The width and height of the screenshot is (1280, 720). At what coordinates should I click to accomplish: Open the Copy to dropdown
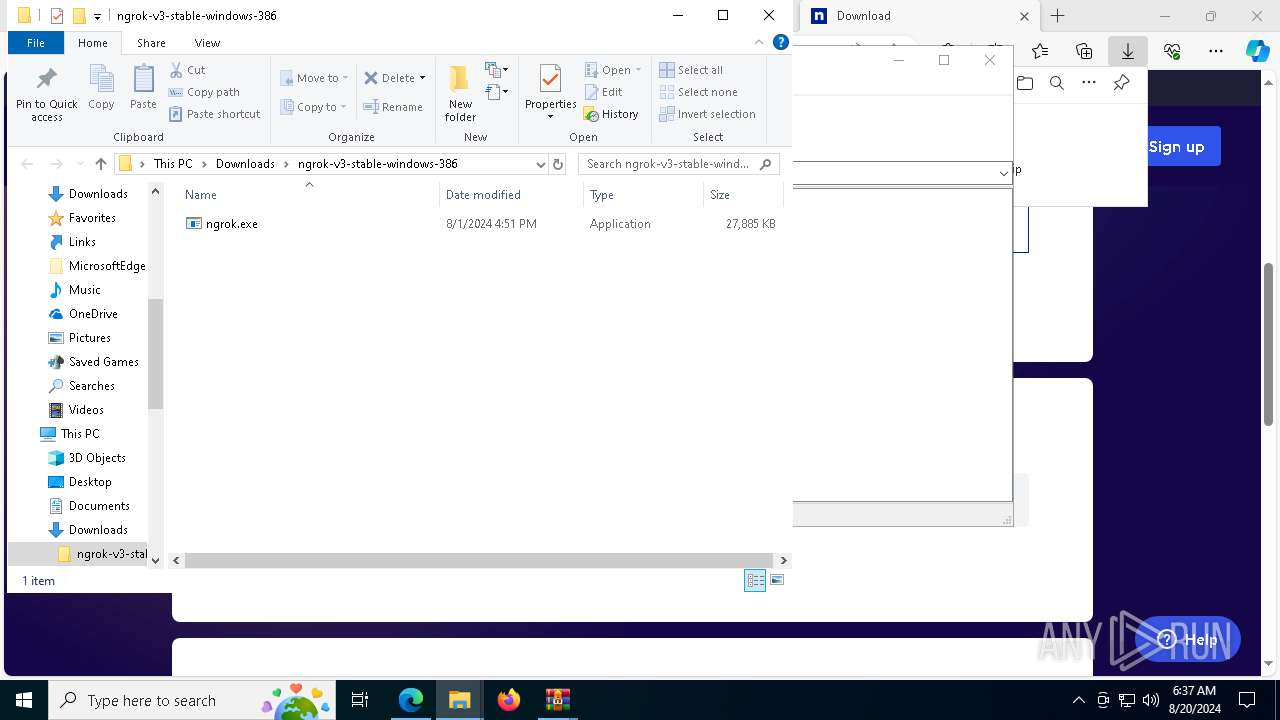click(313, 107)
